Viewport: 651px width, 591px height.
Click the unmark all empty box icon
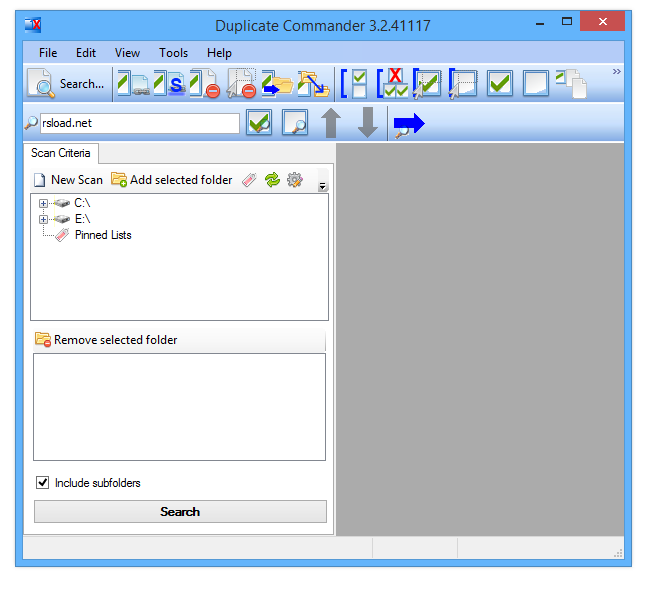536,84
